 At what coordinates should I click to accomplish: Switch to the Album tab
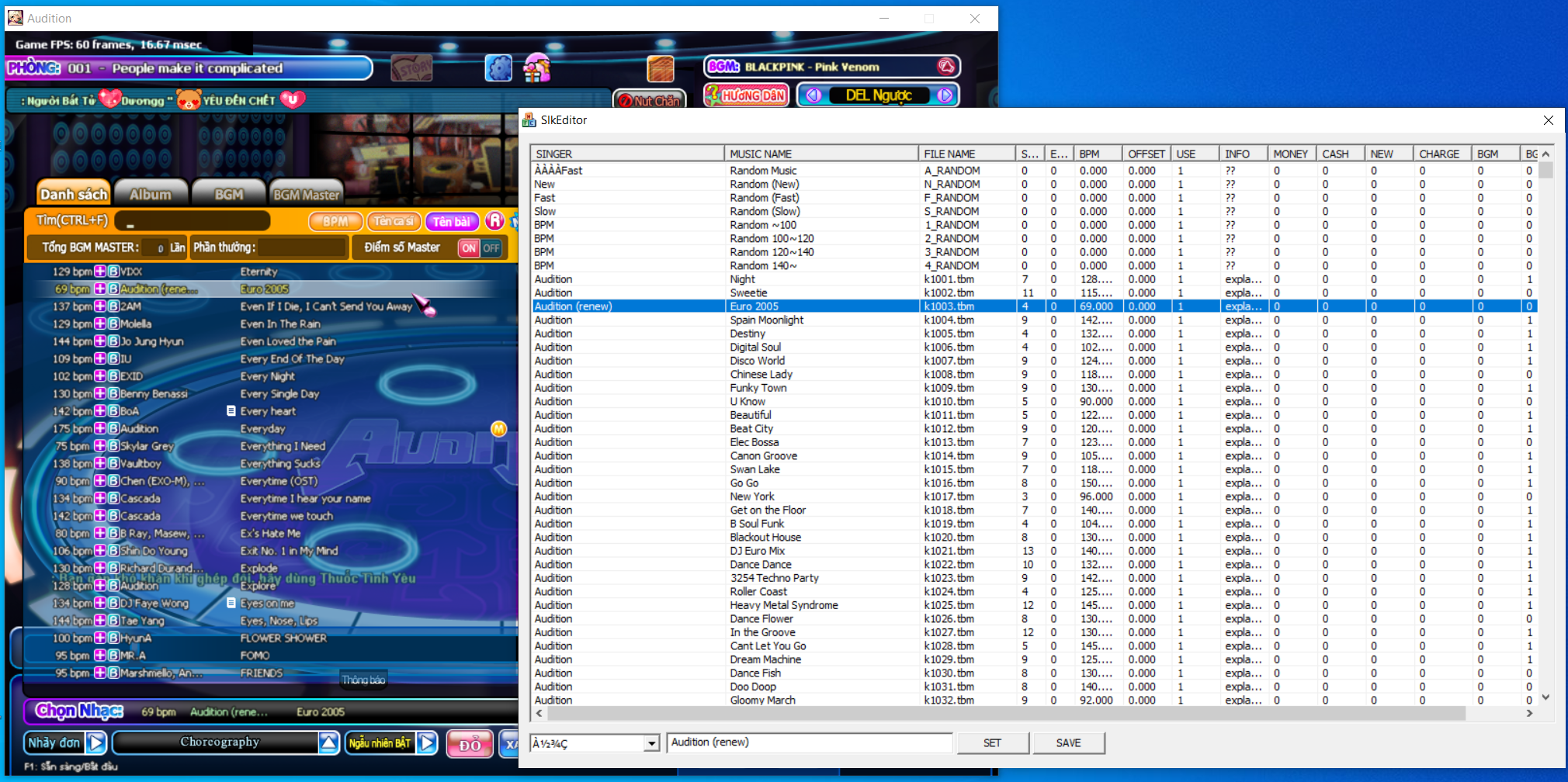(x=151, y=193)
